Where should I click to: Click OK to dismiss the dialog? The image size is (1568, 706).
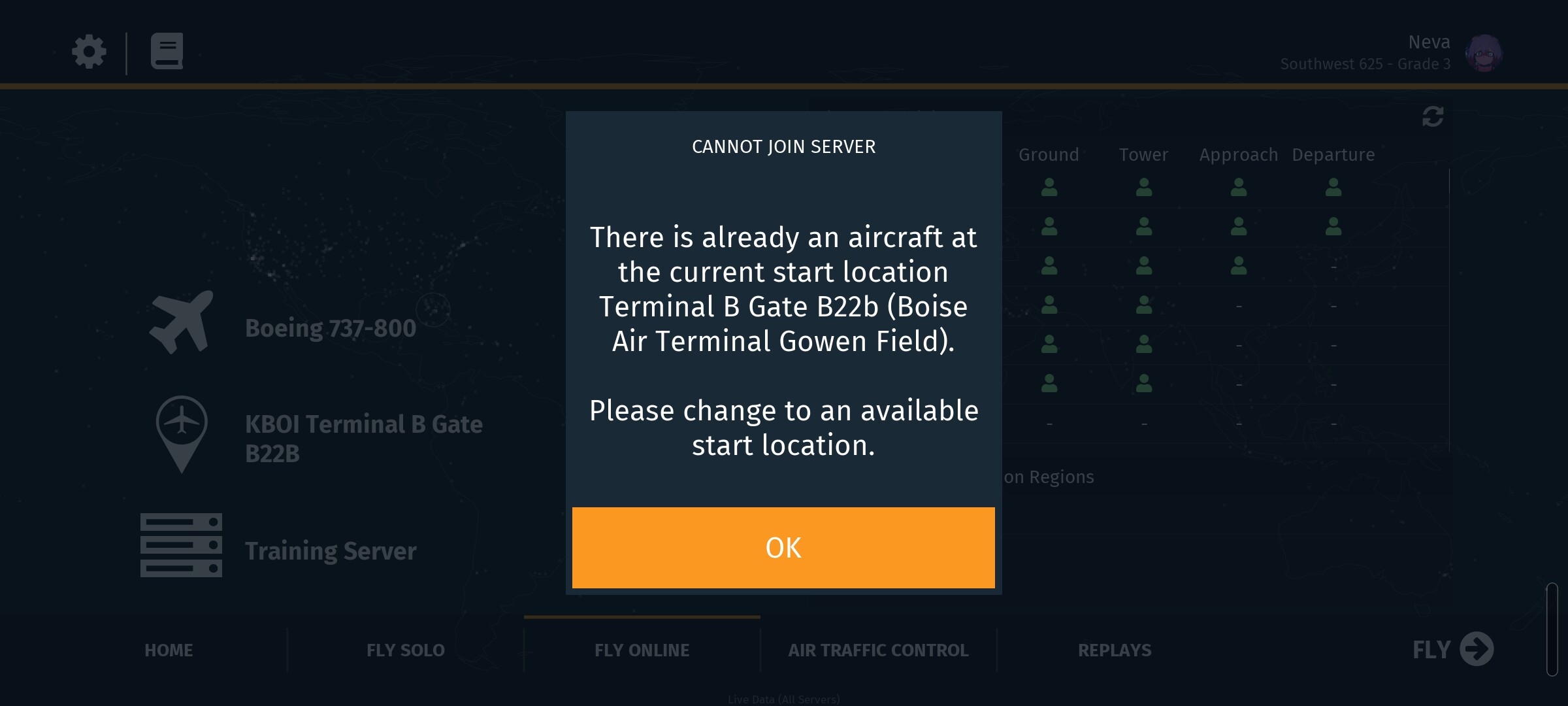click(x=783, y=548)
